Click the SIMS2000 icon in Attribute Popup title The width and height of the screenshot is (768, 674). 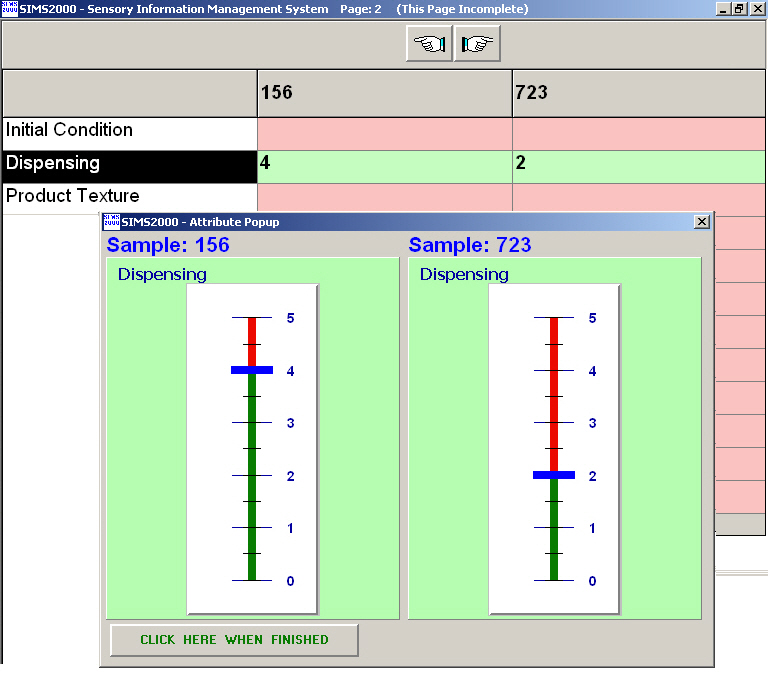[x=111, y=221]
